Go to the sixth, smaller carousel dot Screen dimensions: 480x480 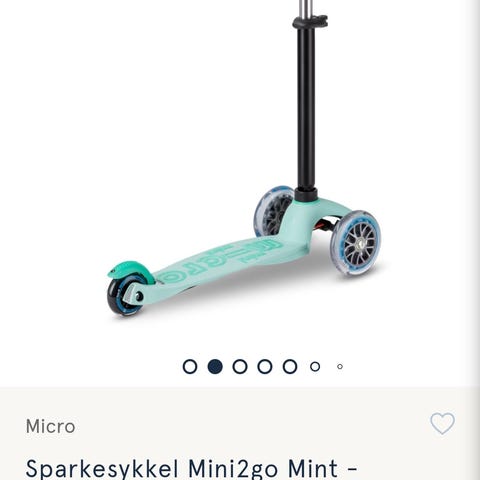(x=315, y=367)
